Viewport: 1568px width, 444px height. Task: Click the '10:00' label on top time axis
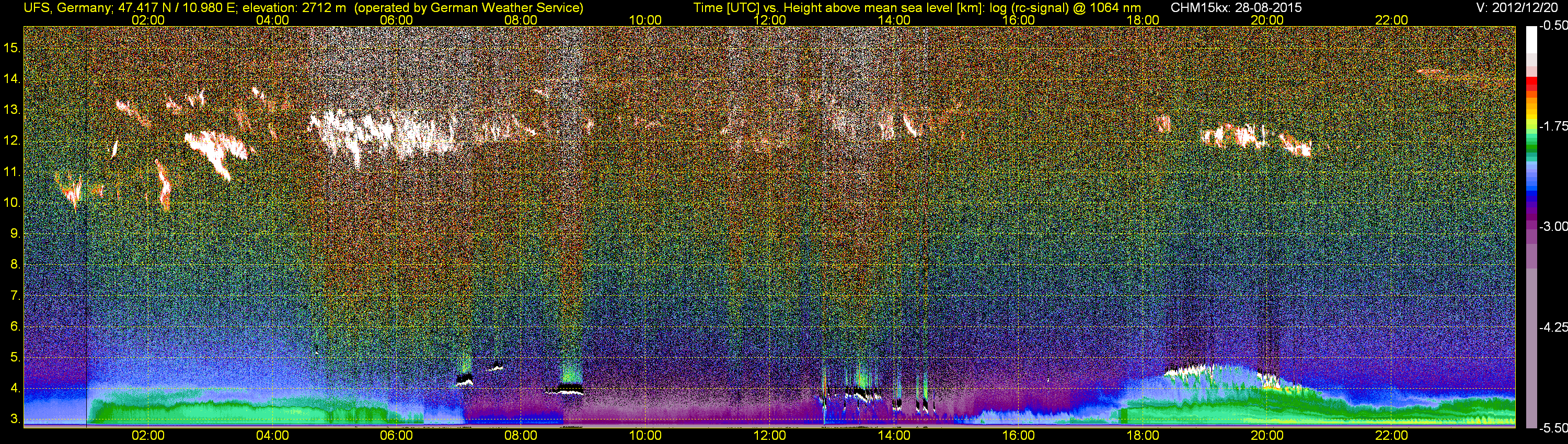pos(645,20)
